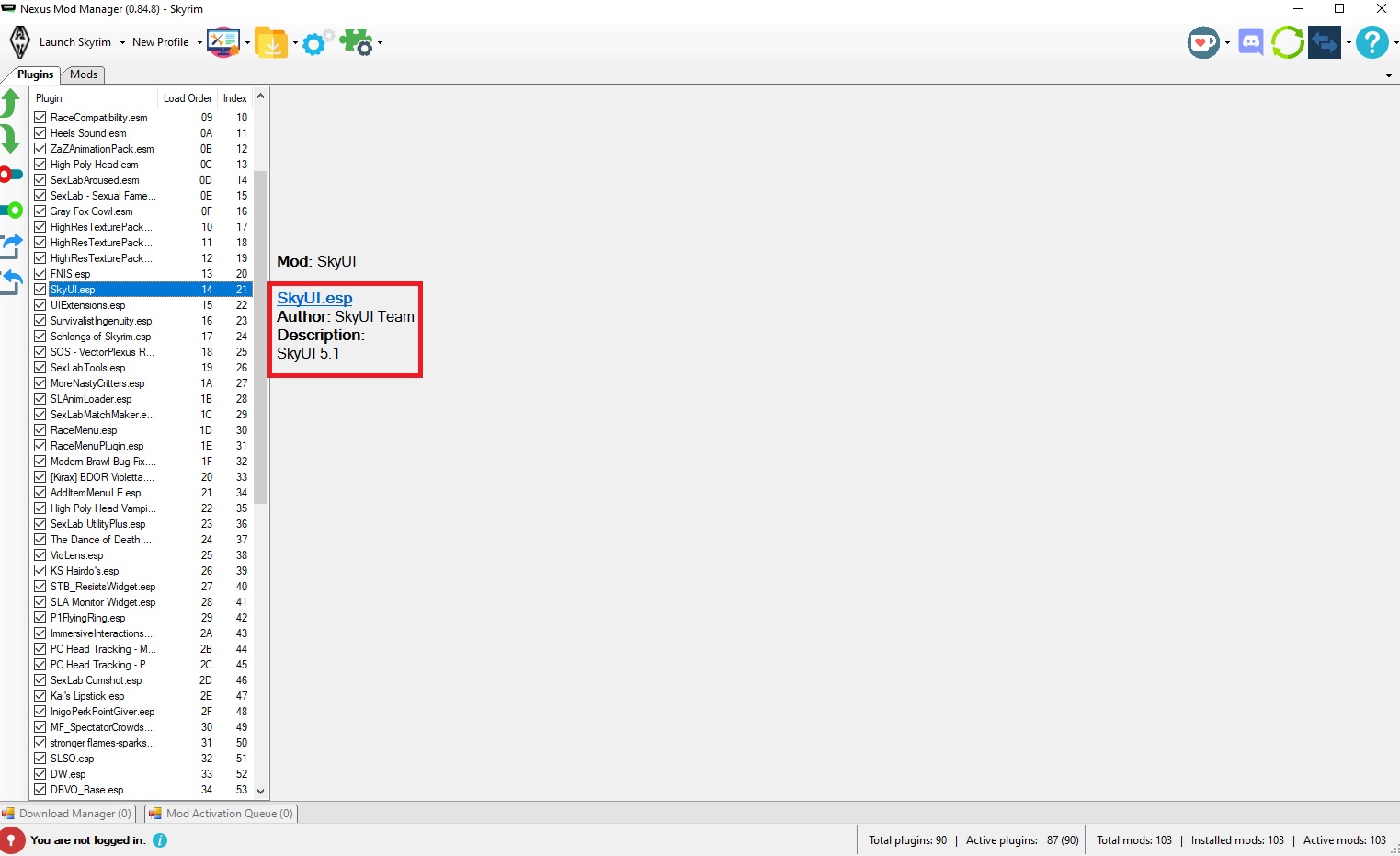Move plugin up with green up arrow
The height and width of the screenshot is (856, 1400).
(x=10, y=103)
